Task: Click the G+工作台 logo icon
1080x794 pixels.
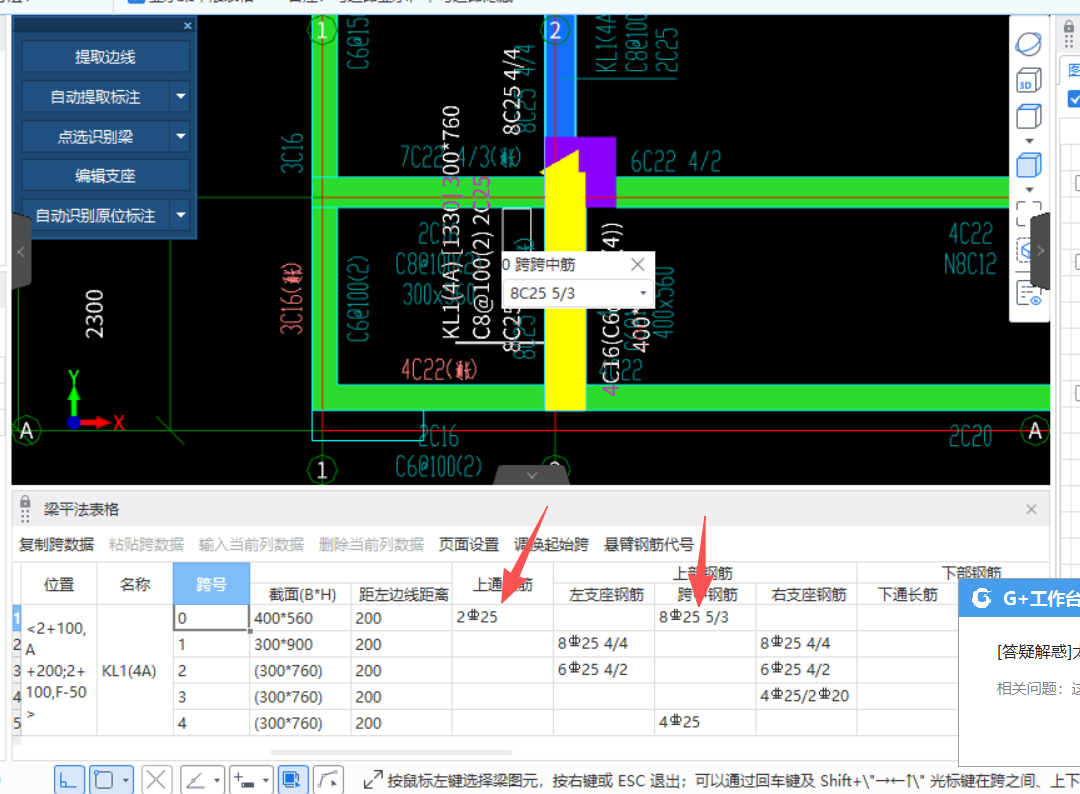Action: 982,598
